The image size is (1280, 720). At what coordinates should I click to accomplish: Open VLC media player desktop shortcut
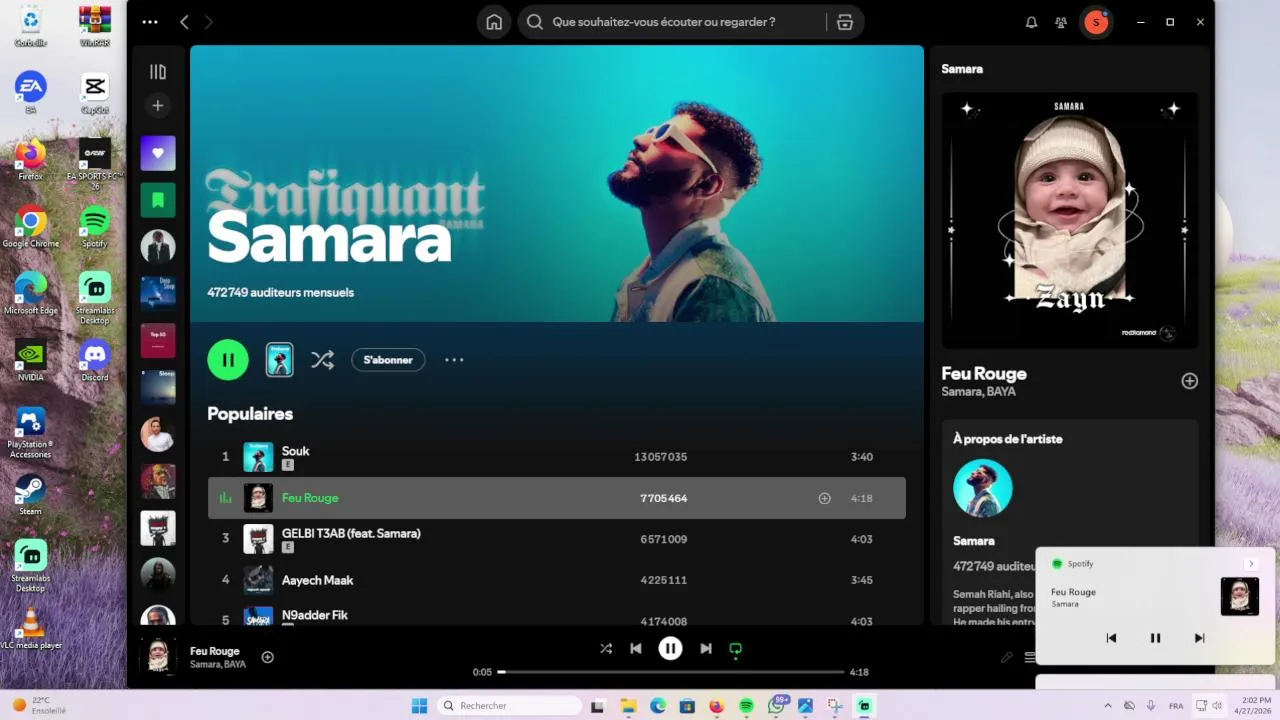[x=31, y=629]
